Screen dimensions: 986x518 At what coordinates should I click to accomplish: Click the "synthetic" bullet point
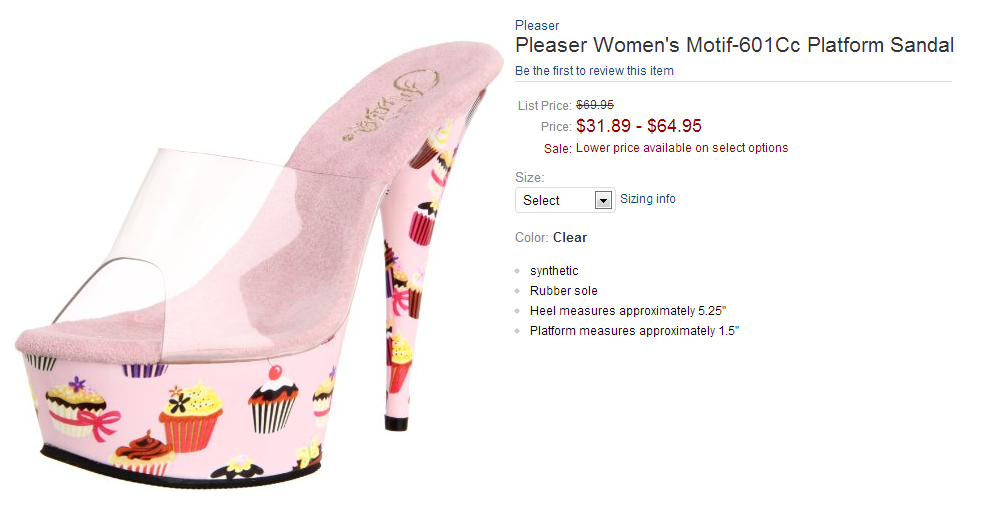click(x=554, y=271)
